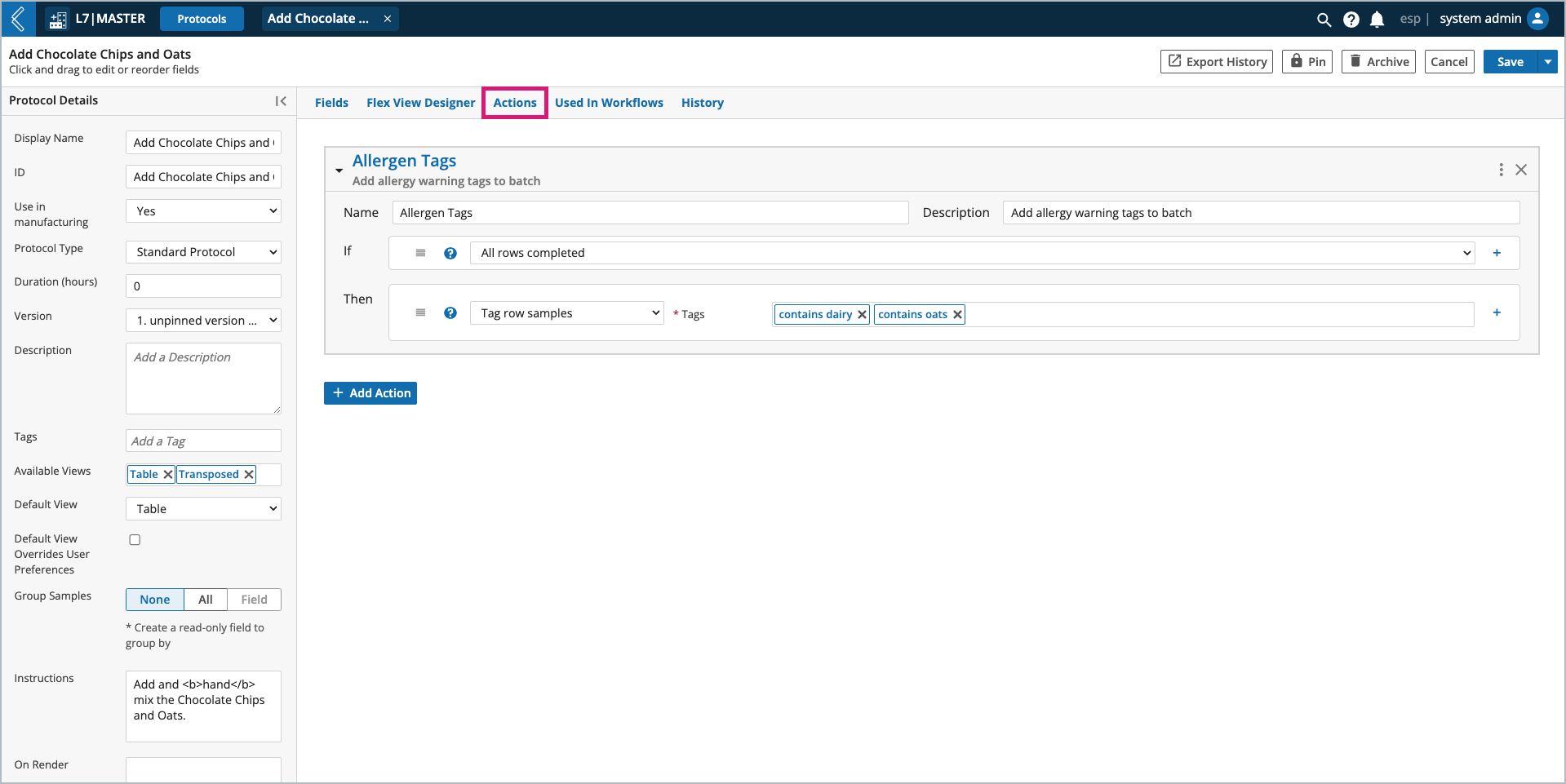This screenshot has height=784, width=1566.
Task: Click the On Render field
Action: 203,770
